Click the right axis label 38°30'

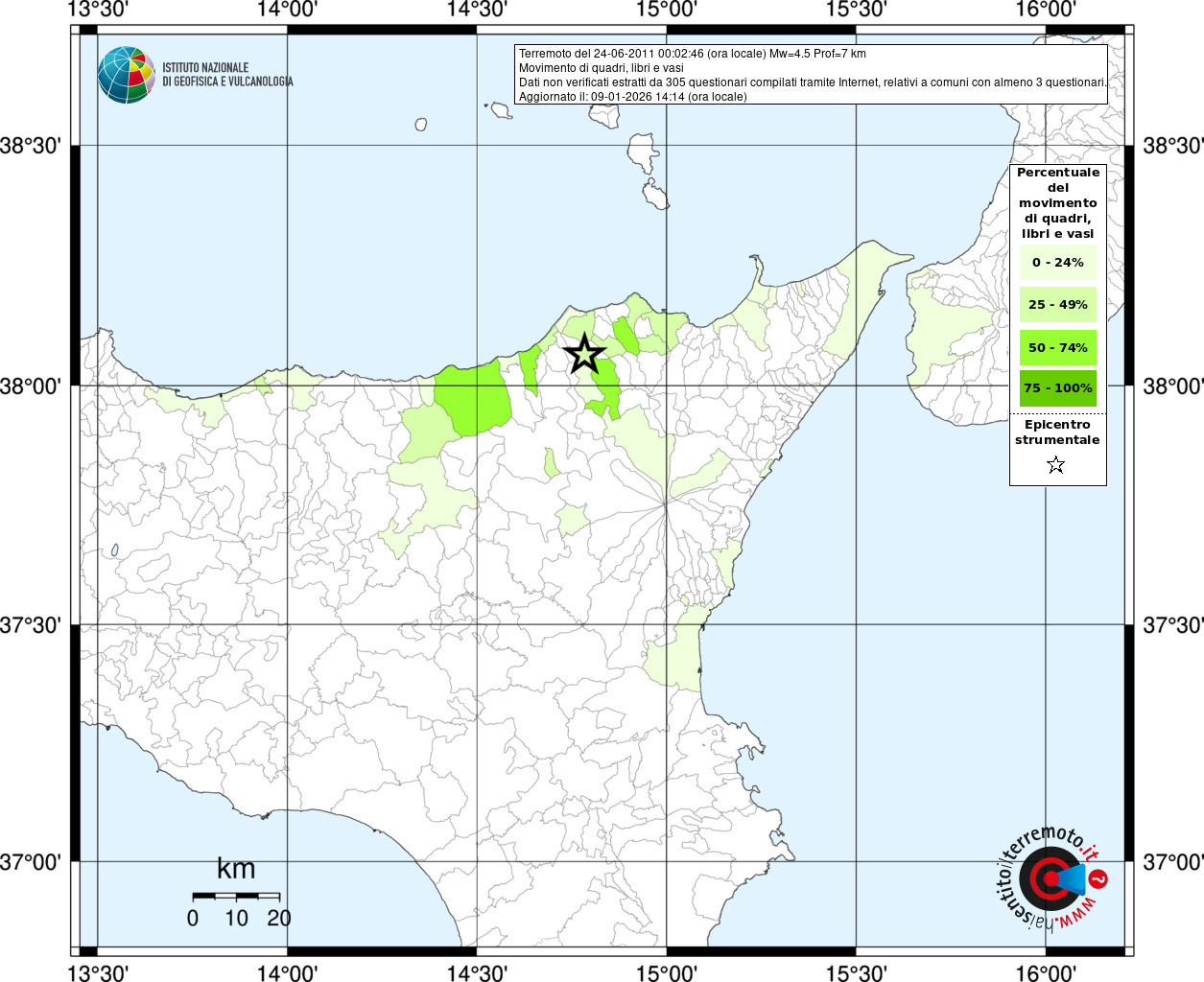pyautogui.click(x=1172, y=146)
